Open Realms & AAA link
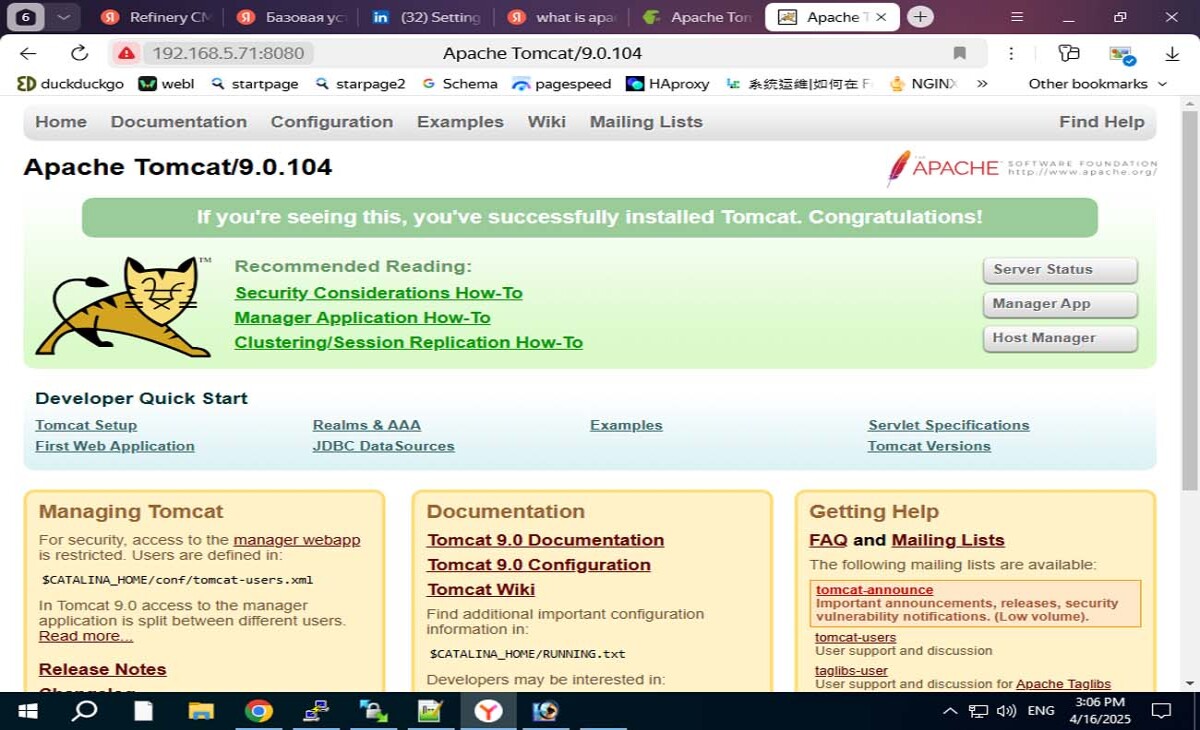1200x730 pixels. coord(367,425)
